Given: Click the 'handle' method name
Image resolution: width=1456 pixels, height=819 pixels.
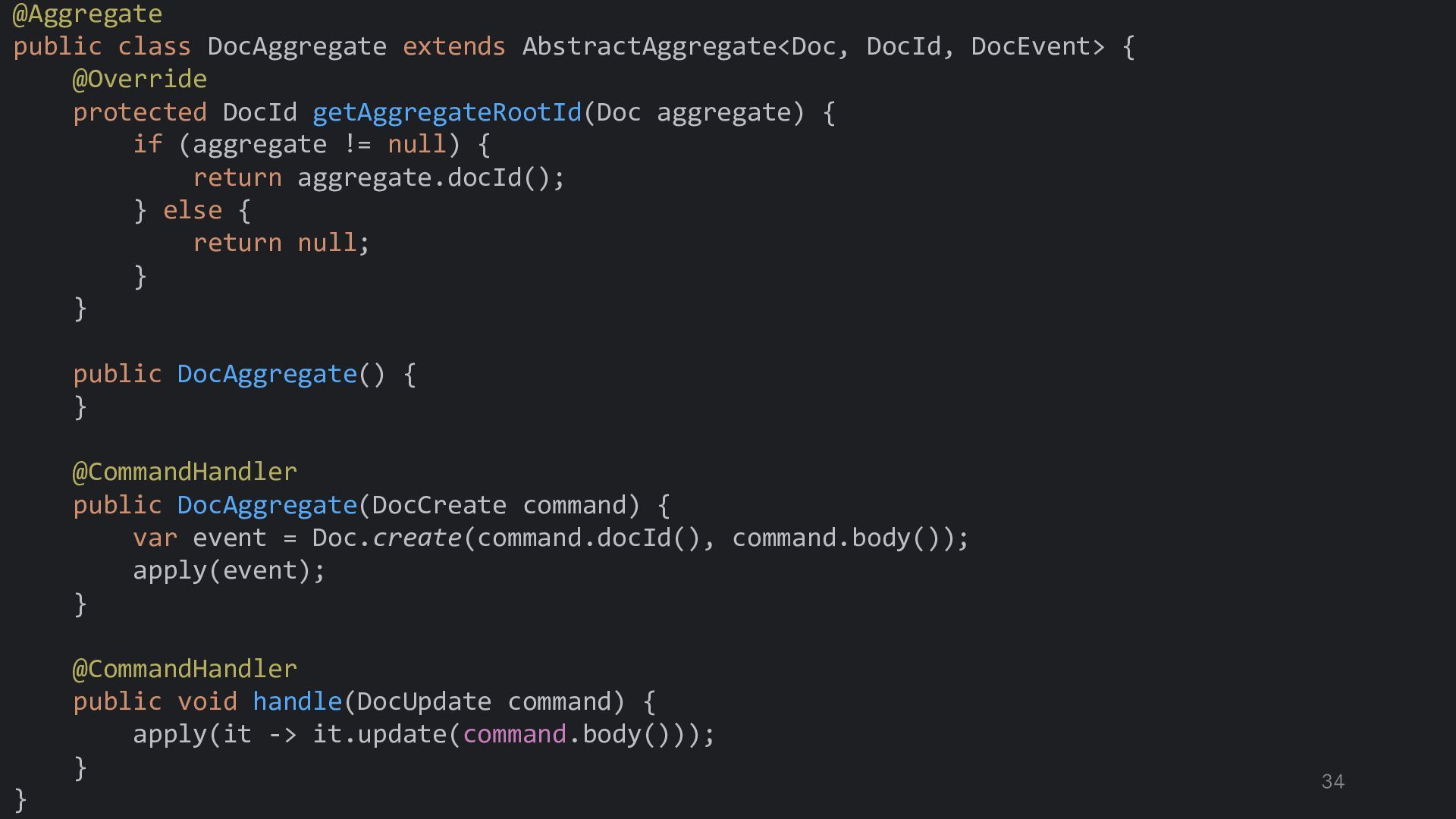Looking at the screenshot, I should (297, 702).
